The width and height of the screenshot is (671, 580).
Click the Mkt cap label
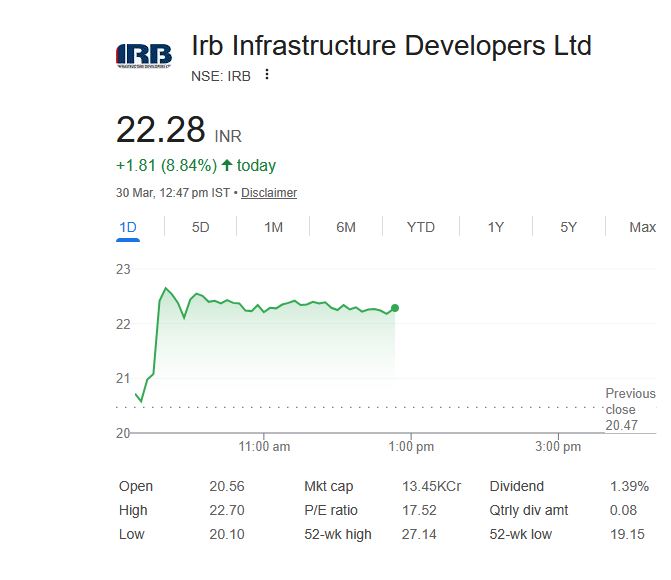point(328,487)
